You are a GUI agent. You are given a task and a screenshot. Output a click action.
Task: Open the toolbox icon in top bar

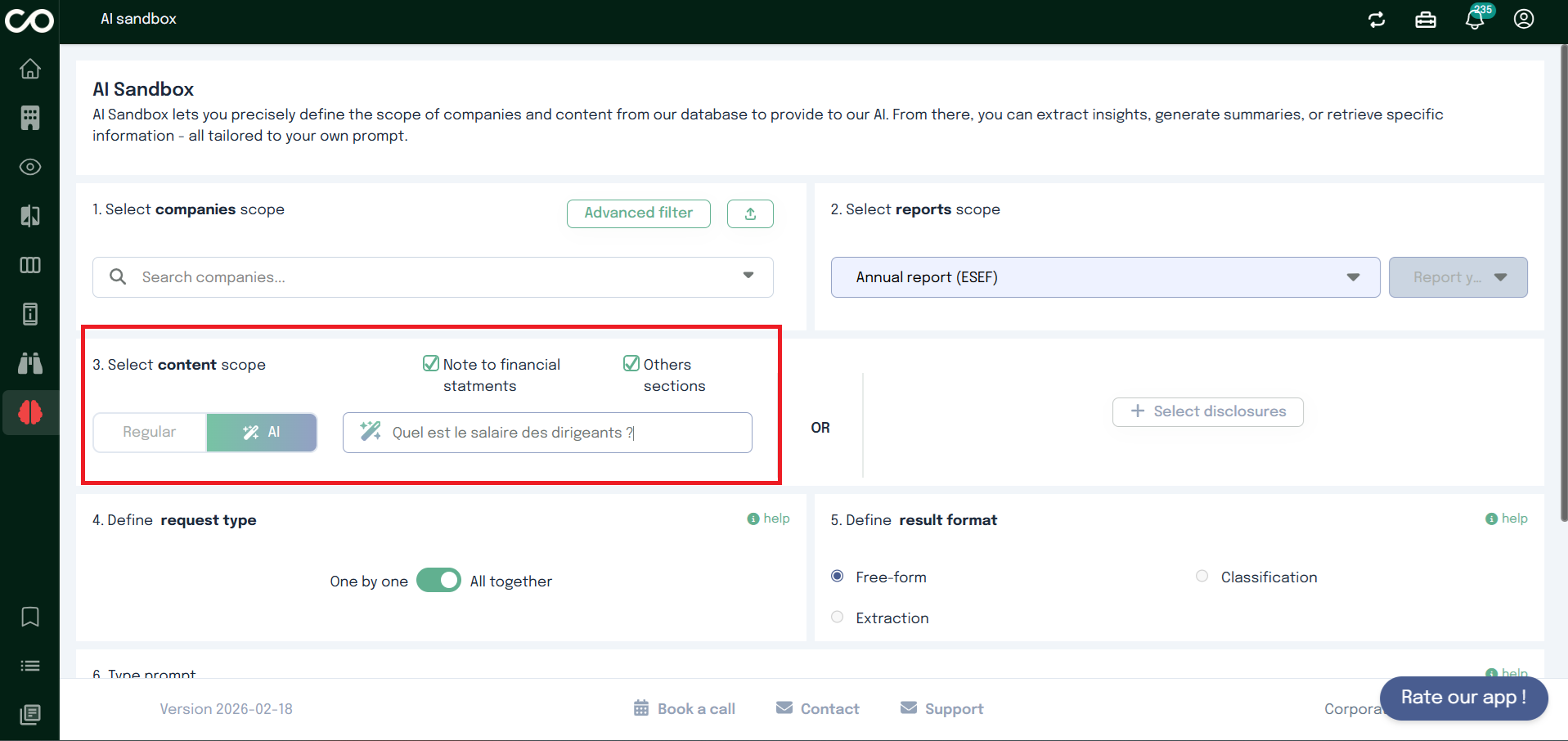coord(1426,19)
